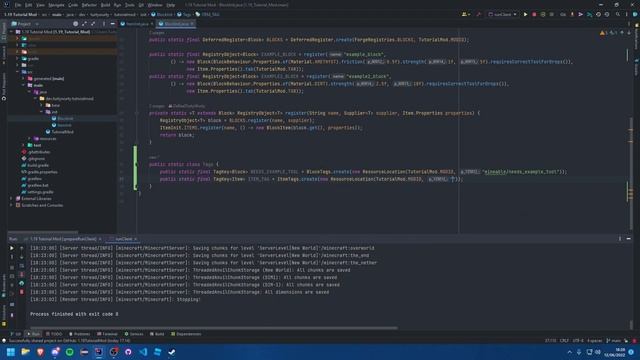This screenshot has height=360, width=640.
Task: Hide the Run tool window minus icon
Action: 629,239
